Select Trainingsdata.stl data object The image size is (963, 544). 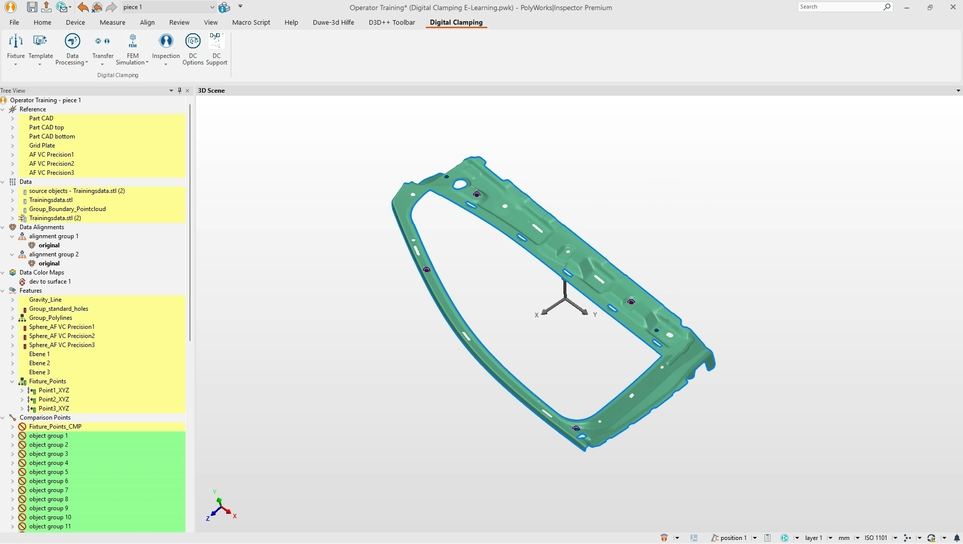click(50, 200)
